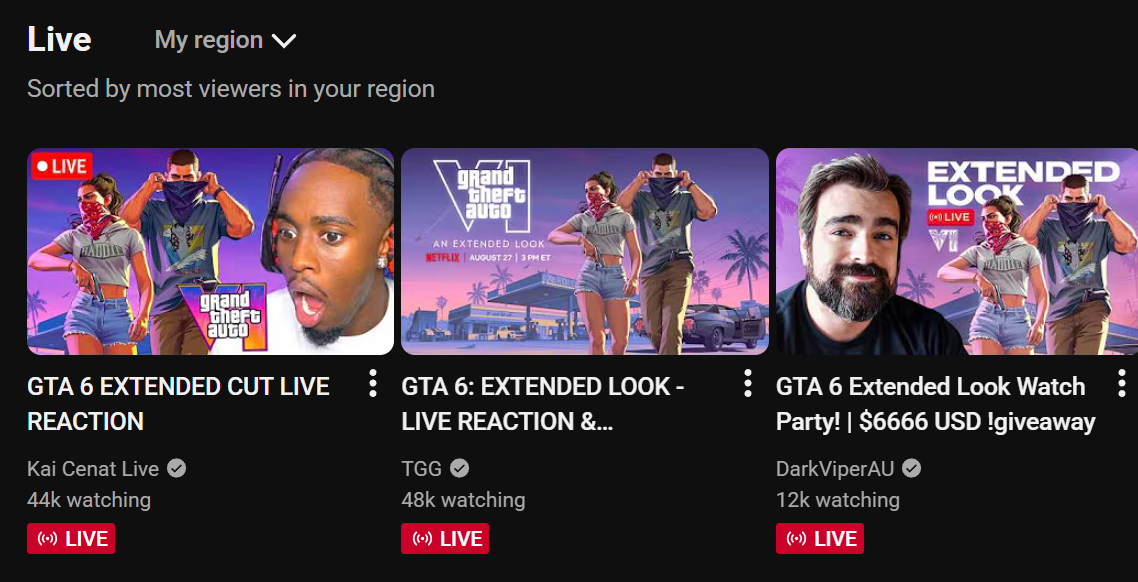Open the TGG Extended Look thumbnail
The height and width of the screenshot is (582, 1138).
point(585,252)
